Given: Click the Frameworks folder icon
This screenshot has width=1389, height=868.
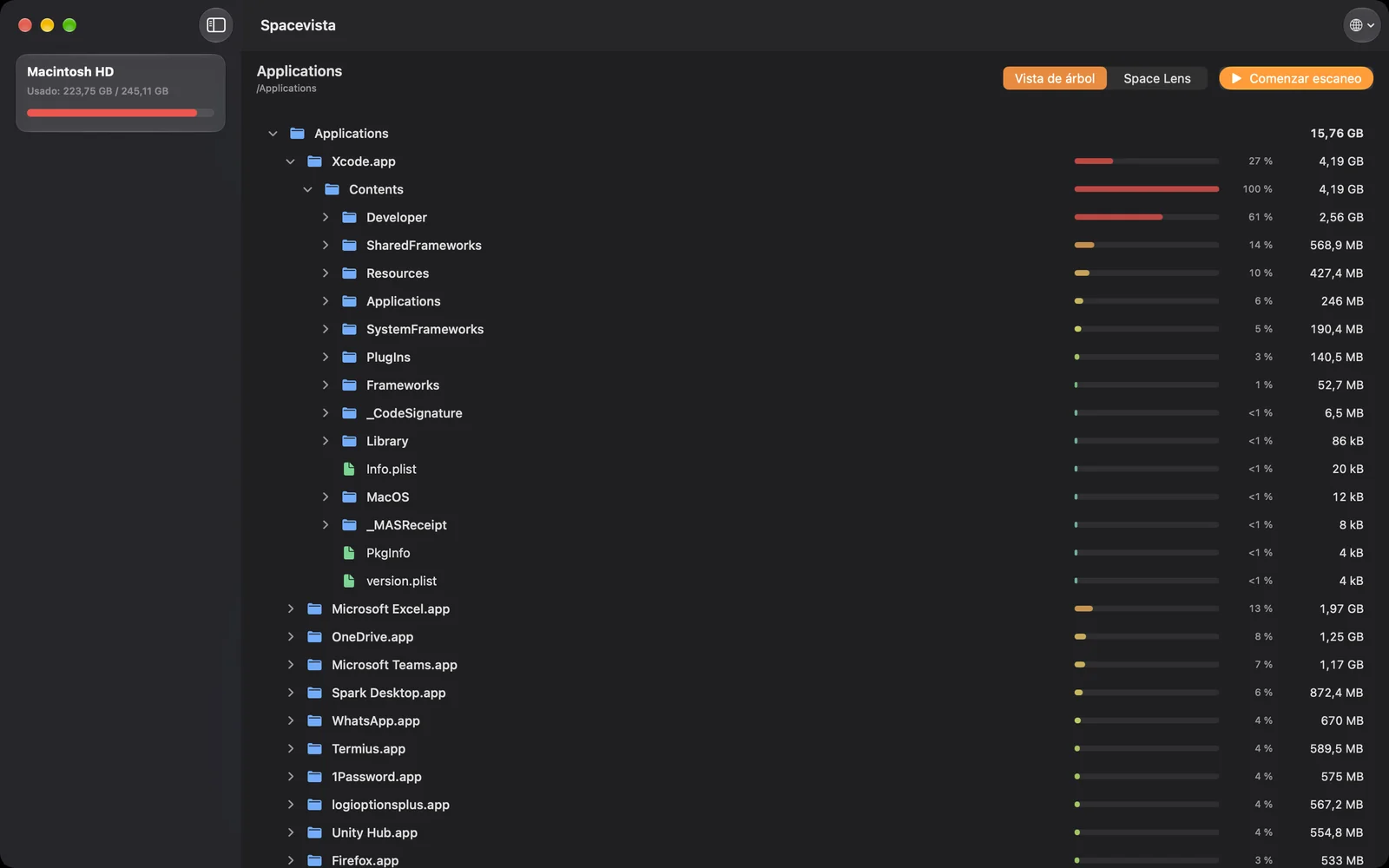Looking at the screenshot, I should click(349, 385).
